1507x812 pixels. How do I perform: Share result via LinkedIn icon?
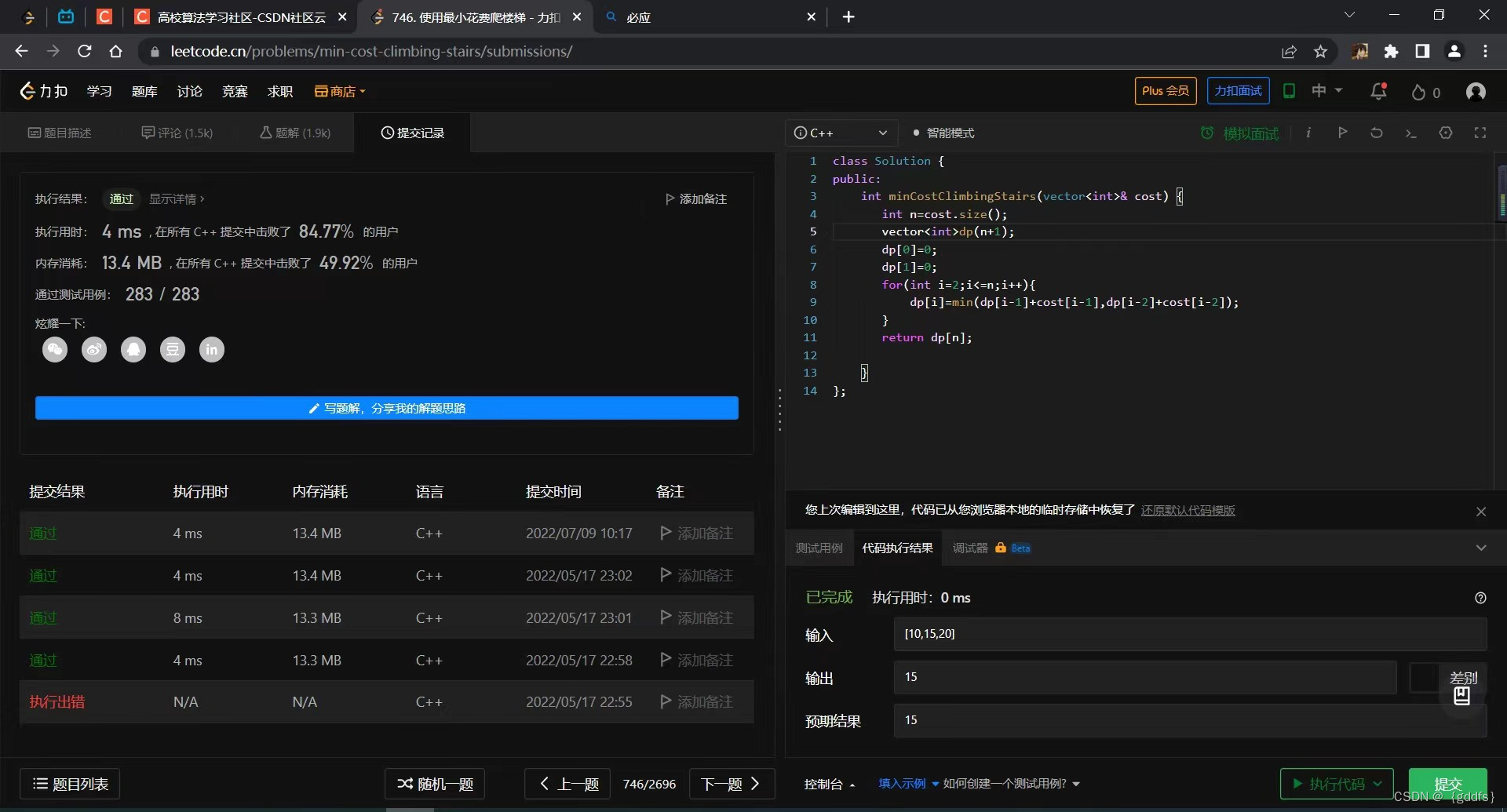click(212, 349)
